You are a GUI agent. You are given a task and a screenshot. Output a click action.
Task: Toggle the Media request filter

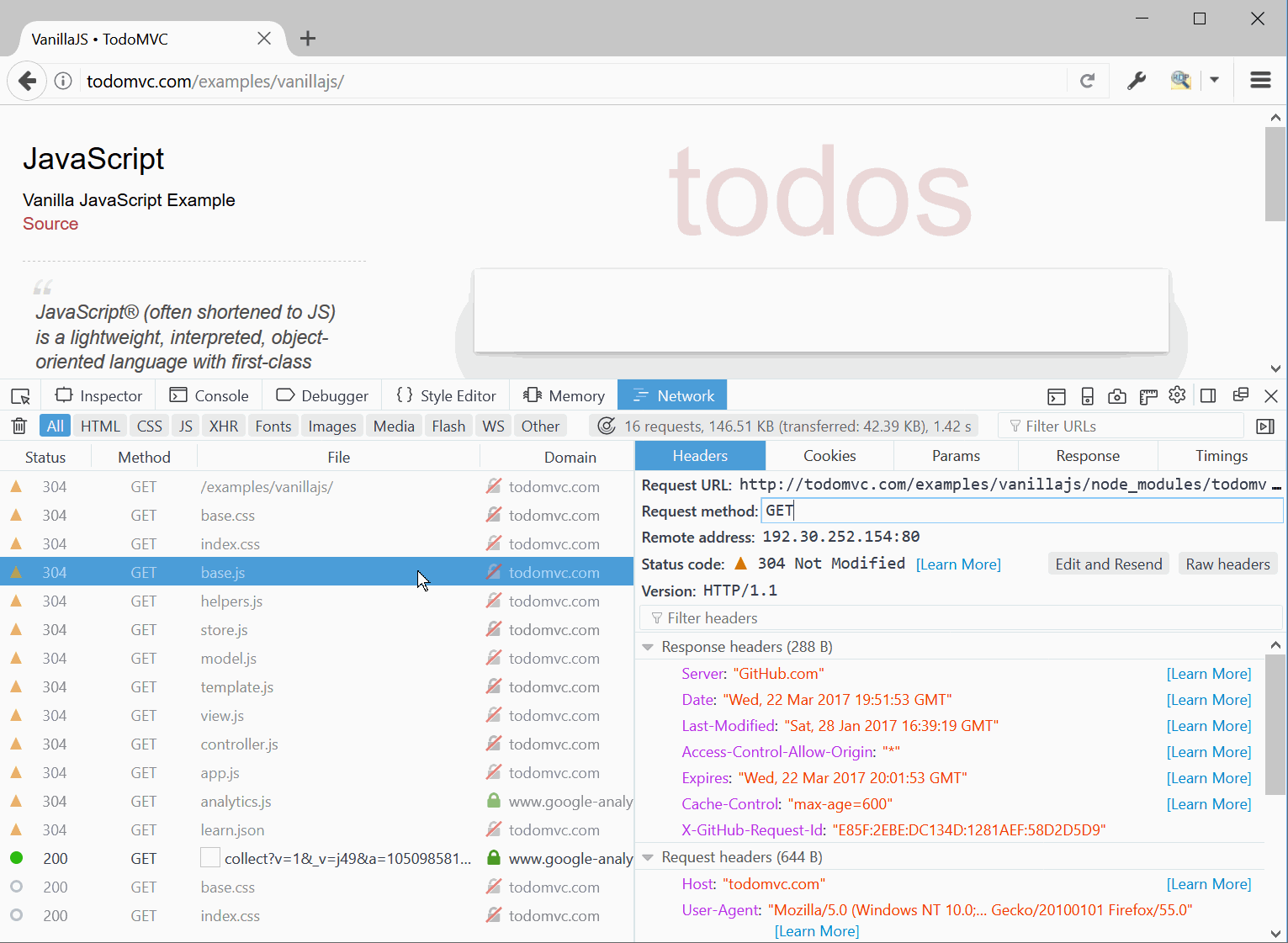pos(394,426)
